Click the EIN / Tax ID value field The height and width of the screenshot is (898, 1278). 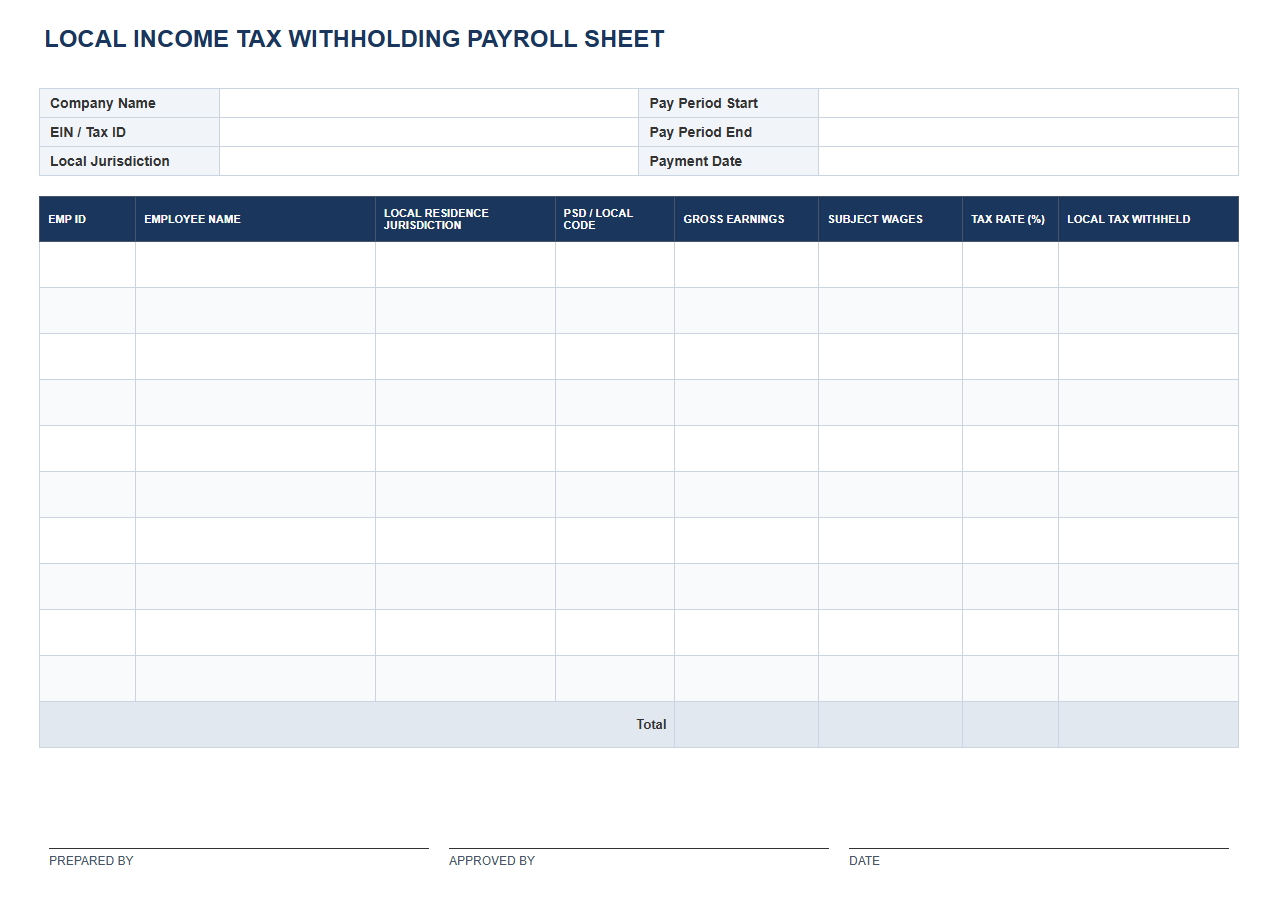pos(429,132)
